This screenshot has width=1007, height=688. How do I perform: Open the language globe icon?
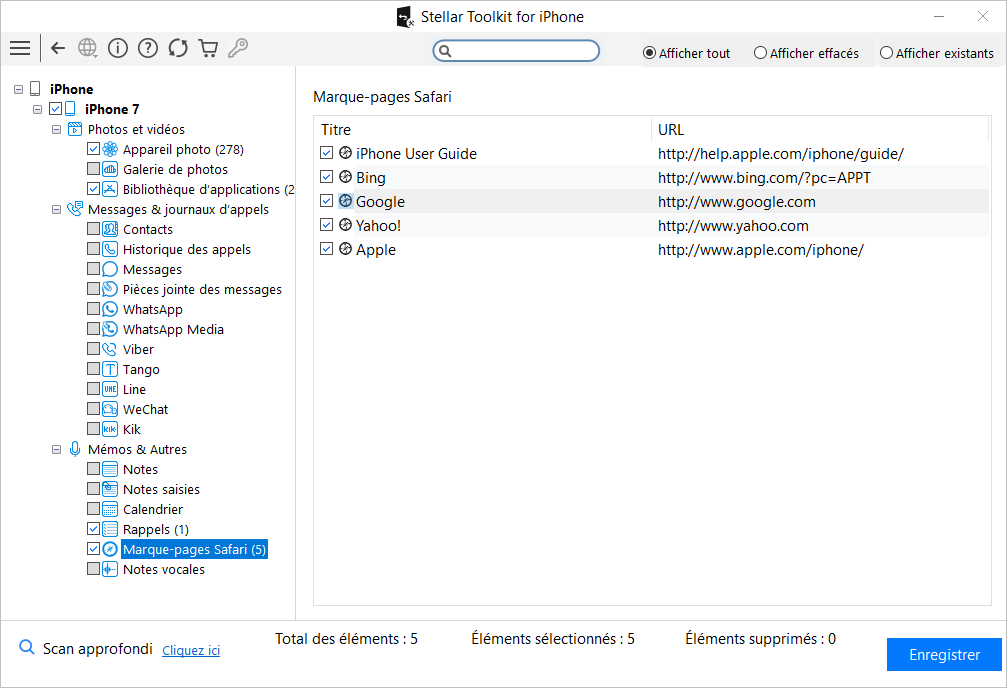pos(87,48)
